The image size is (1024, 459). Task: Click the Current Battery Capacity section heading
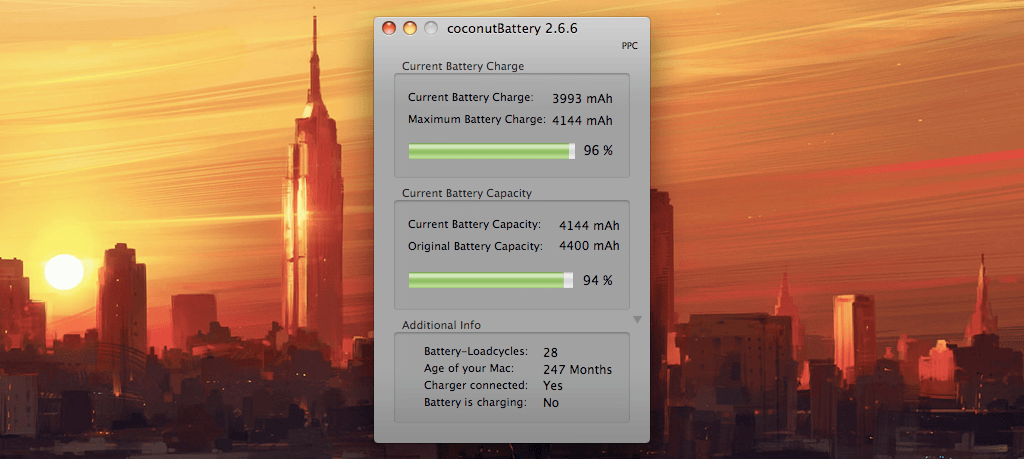(x=467, y=193)
